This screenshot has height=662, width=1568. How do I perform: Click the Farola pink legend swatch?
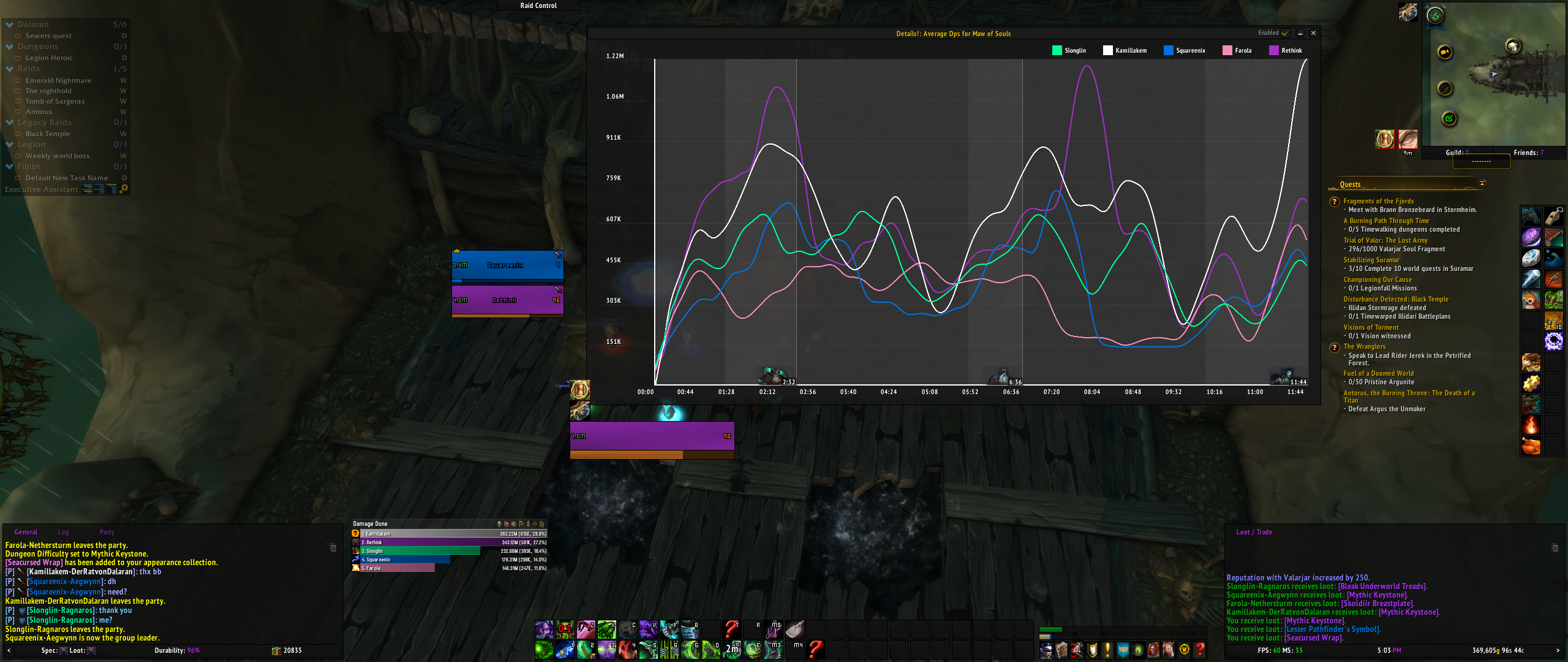[x=1227, y=50]
